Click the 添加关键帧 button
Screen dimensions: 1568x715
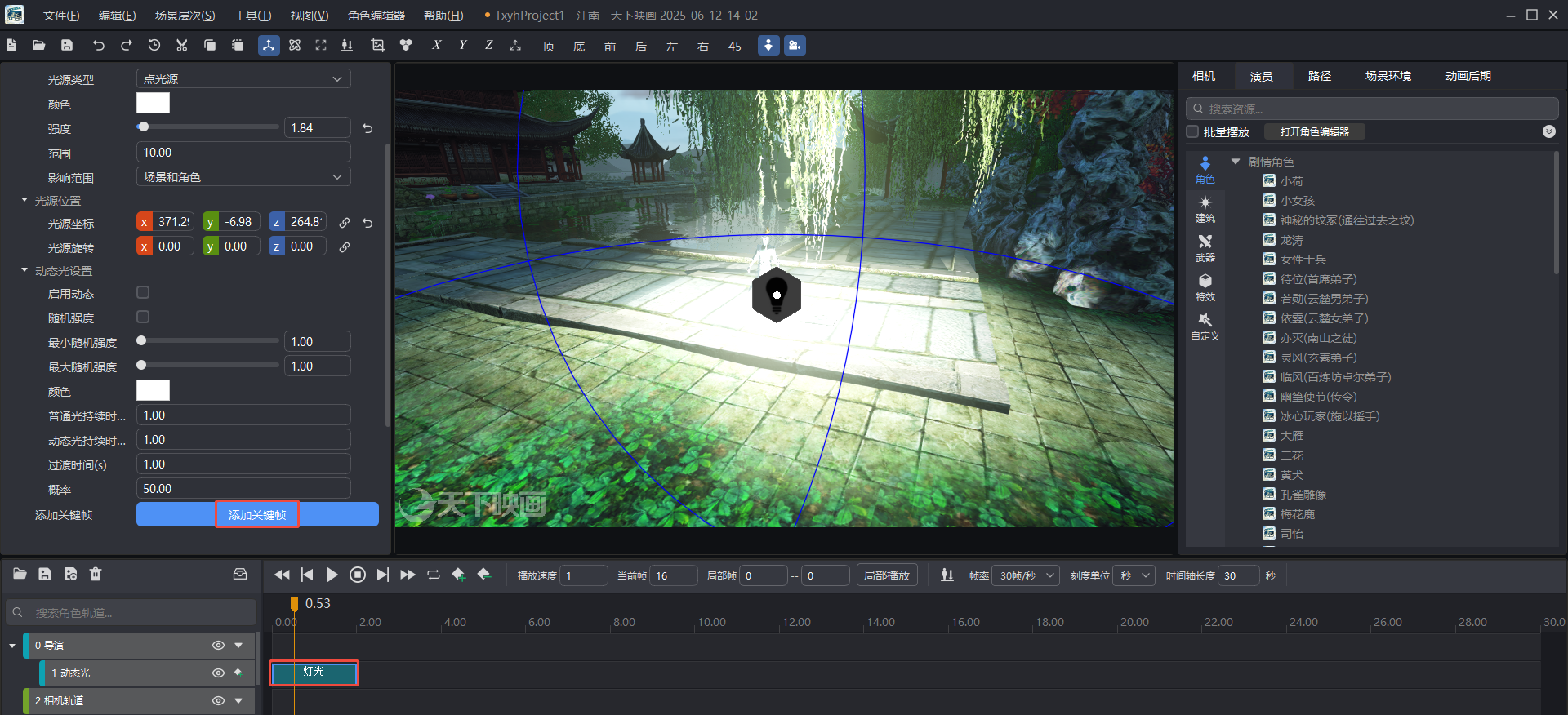257,514
